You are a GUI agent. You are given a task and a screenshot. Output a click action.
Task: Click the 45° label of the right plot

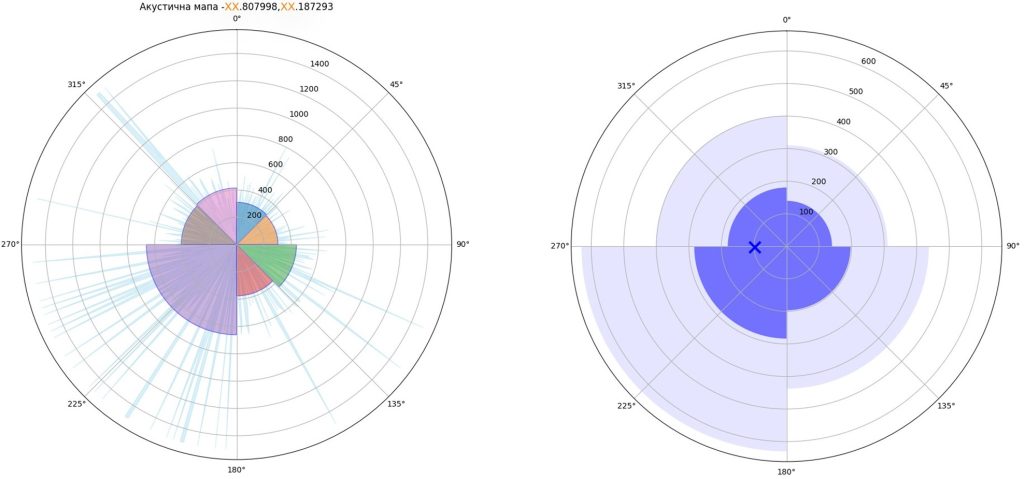click(945, 85)
